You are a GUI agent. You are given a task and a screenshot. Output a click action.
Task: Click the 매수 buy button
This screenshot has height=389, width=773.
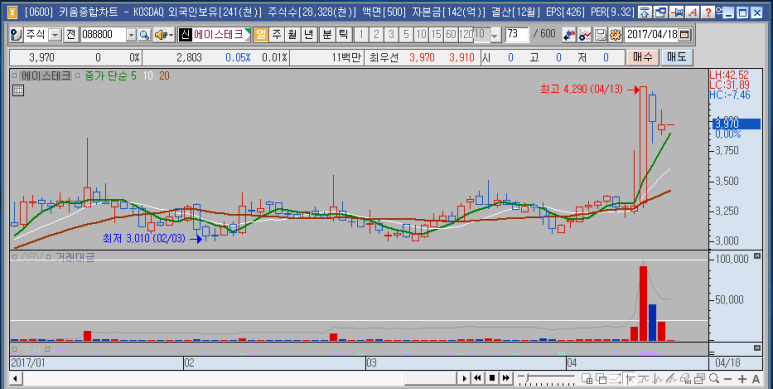coord(643,57)
